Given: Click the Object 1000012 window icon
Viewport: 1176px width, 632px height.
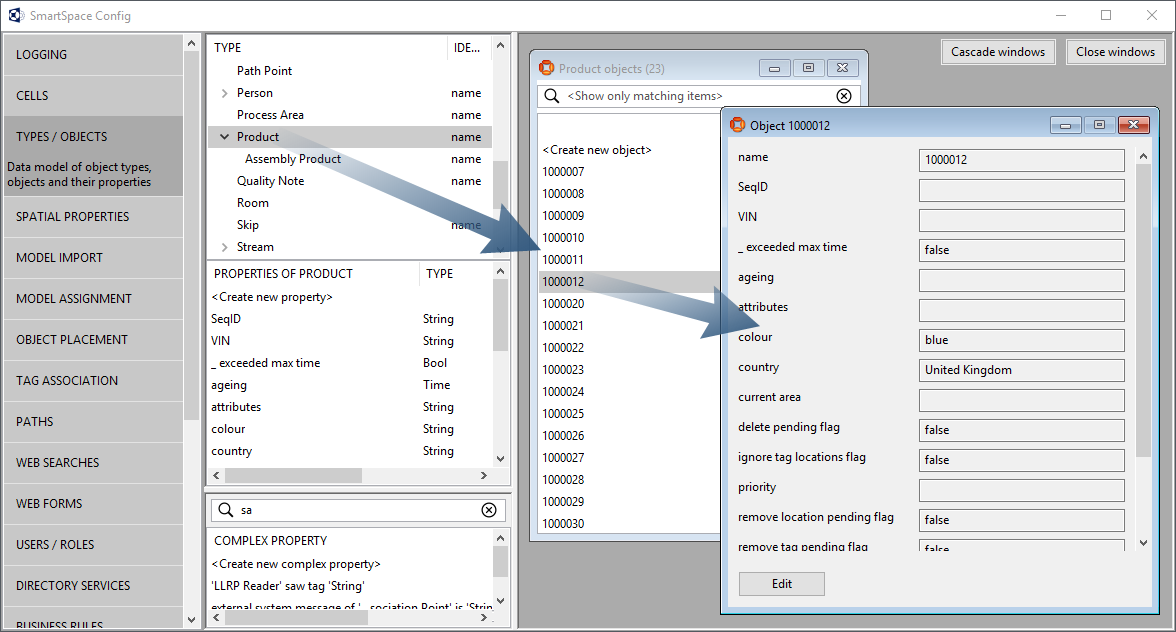Looking at the screenshot, I should 737,125.
